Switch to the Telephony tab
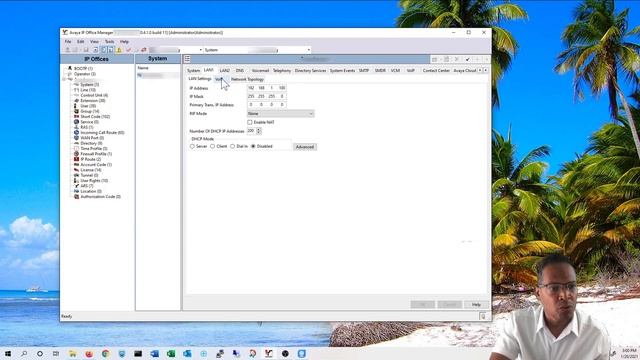The height and width of the screenshot is (360, 640). coord(282,71)
